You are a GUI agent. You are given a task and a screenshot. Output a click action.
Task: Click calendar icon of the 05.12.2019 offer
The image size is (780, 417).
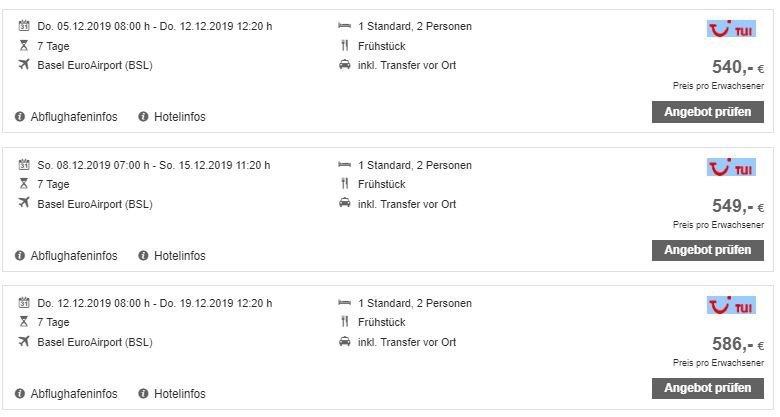(24, 26)
